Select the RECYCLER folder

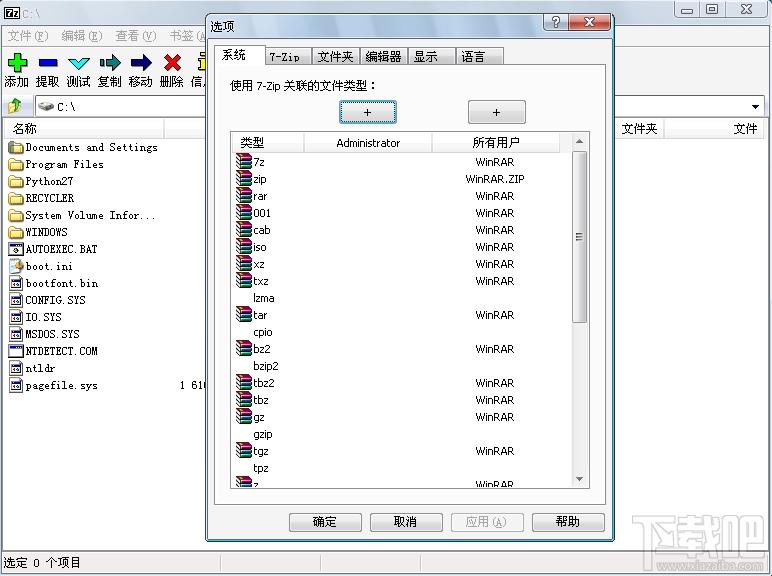click(42, 198)
